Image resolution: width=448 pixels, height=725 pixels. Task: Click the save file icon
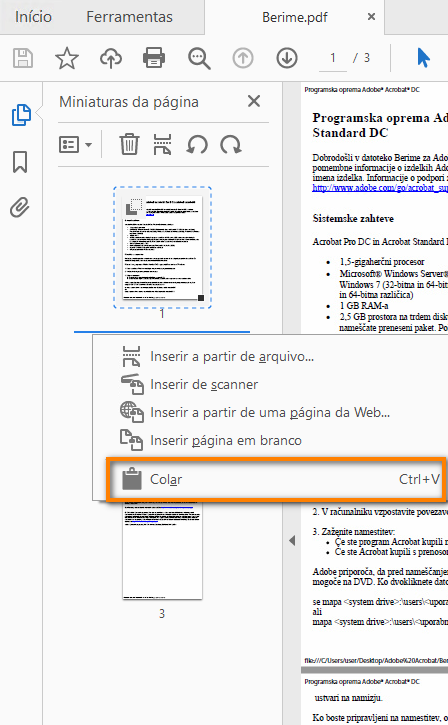23,58
